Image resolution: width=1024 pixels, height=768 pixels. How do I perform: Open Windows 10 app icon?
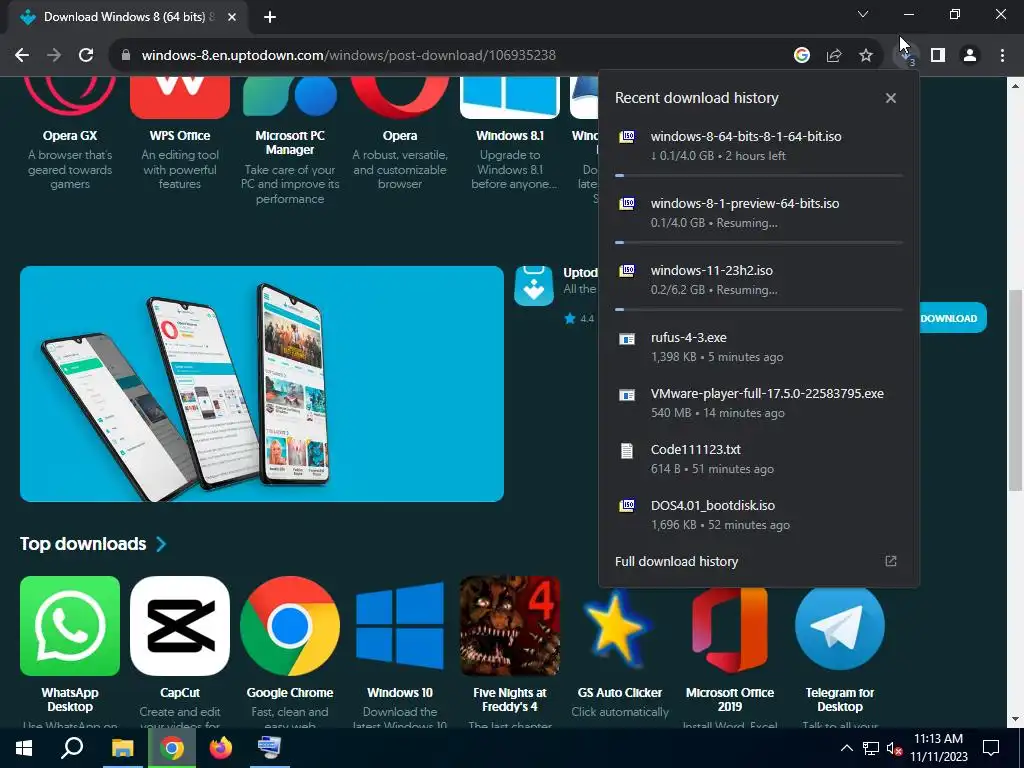(x=400, y=626)
